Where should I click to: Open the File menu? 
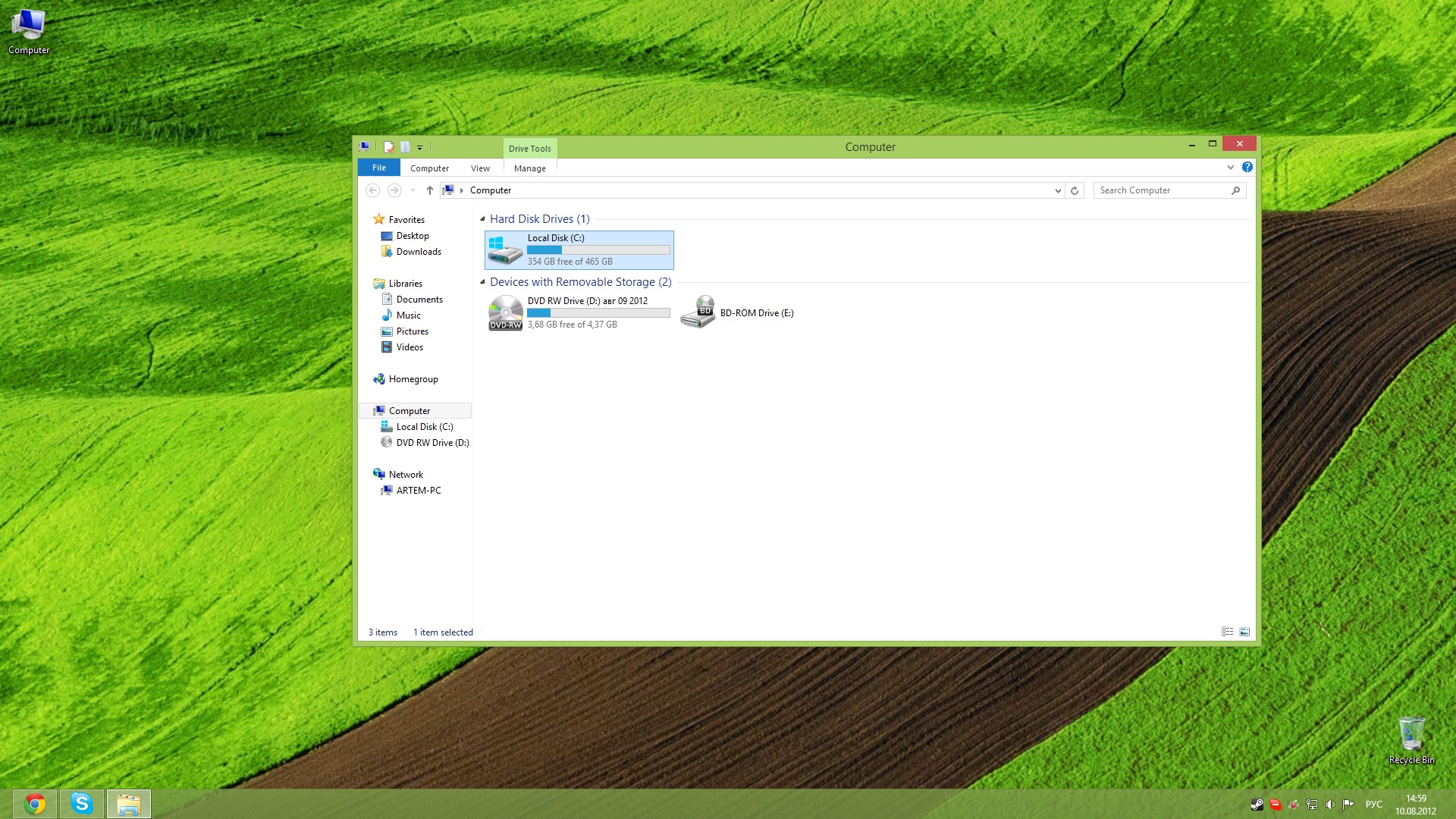pyautogui.click(x=379, y=168)
